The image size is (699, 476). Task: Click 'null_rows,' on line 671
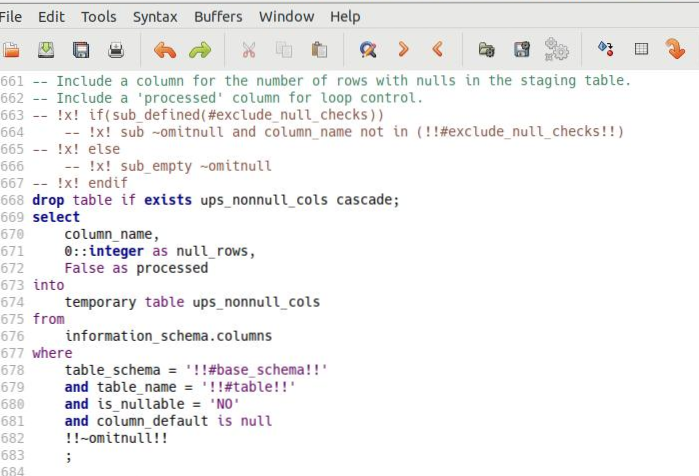coord(216,251)
